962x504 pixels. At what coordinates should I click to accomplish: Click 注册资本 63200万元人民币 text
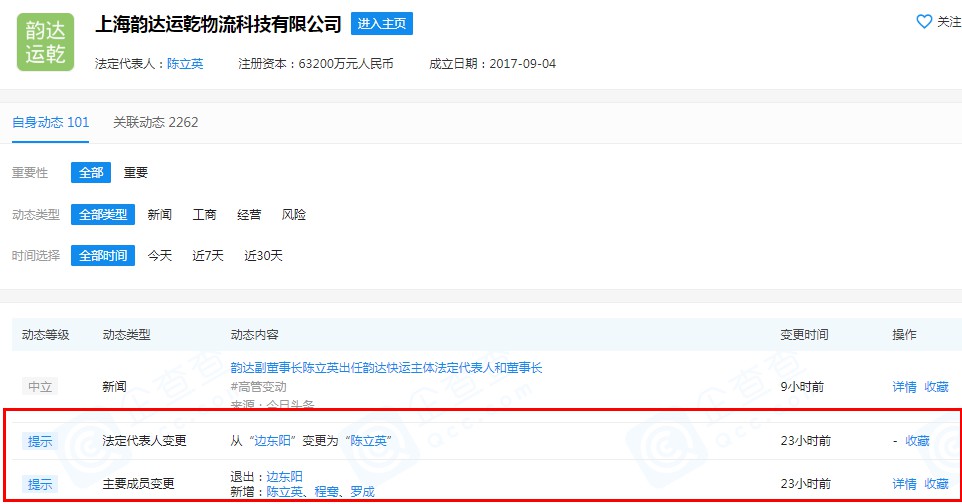316,64
